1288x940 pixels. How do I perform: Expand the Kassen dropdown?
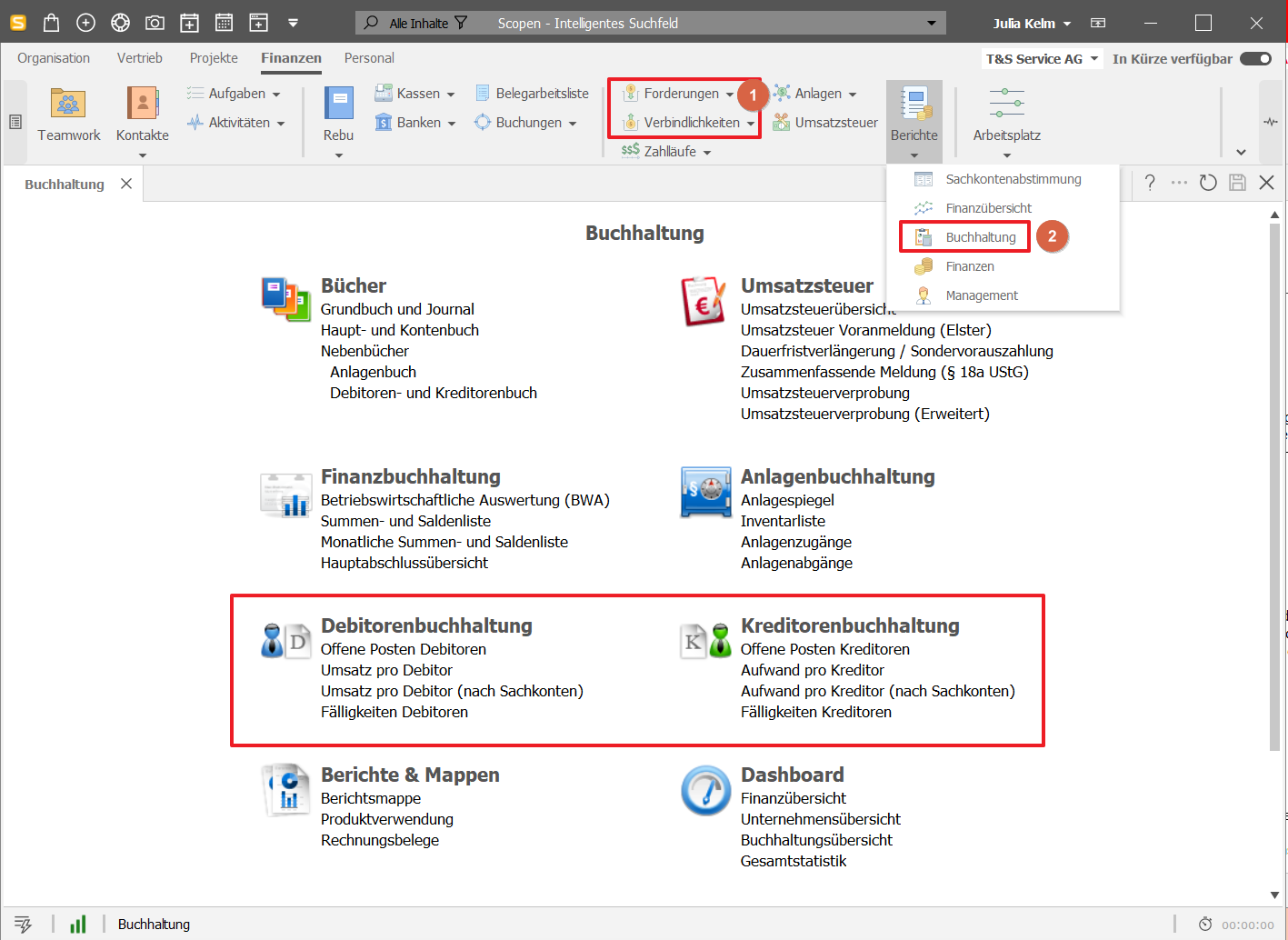coord(451,94)
